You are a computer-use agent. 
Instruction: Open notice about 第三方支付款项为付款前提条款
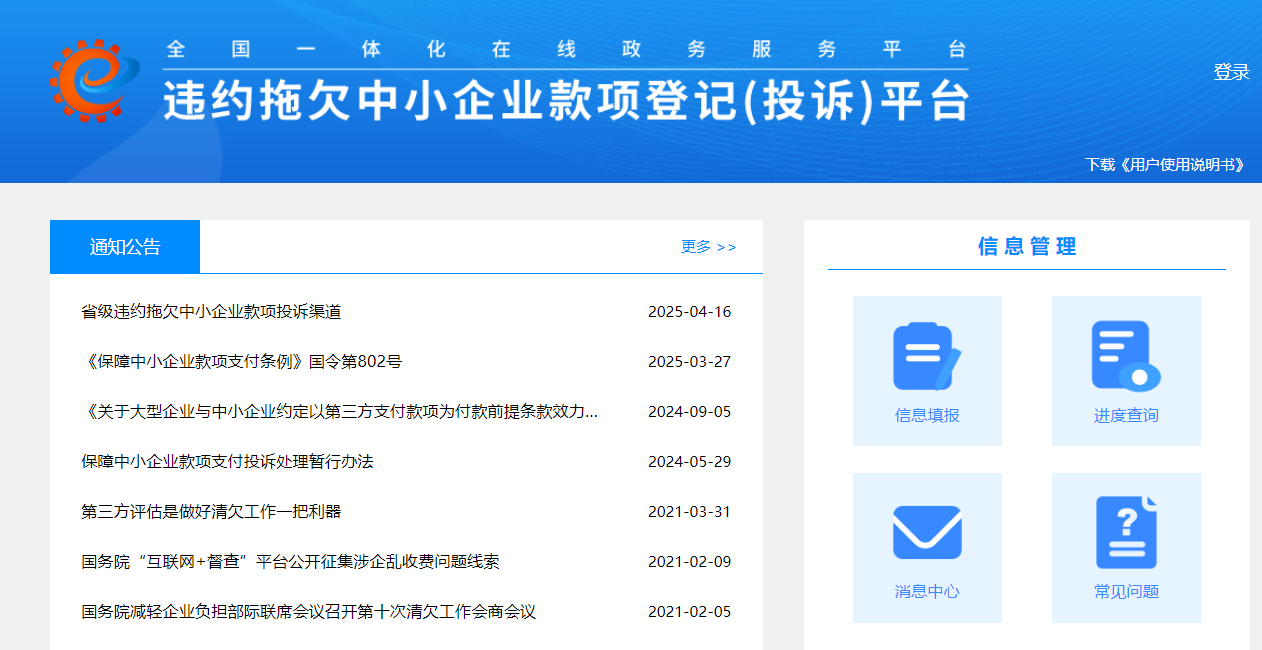[340, 412]
